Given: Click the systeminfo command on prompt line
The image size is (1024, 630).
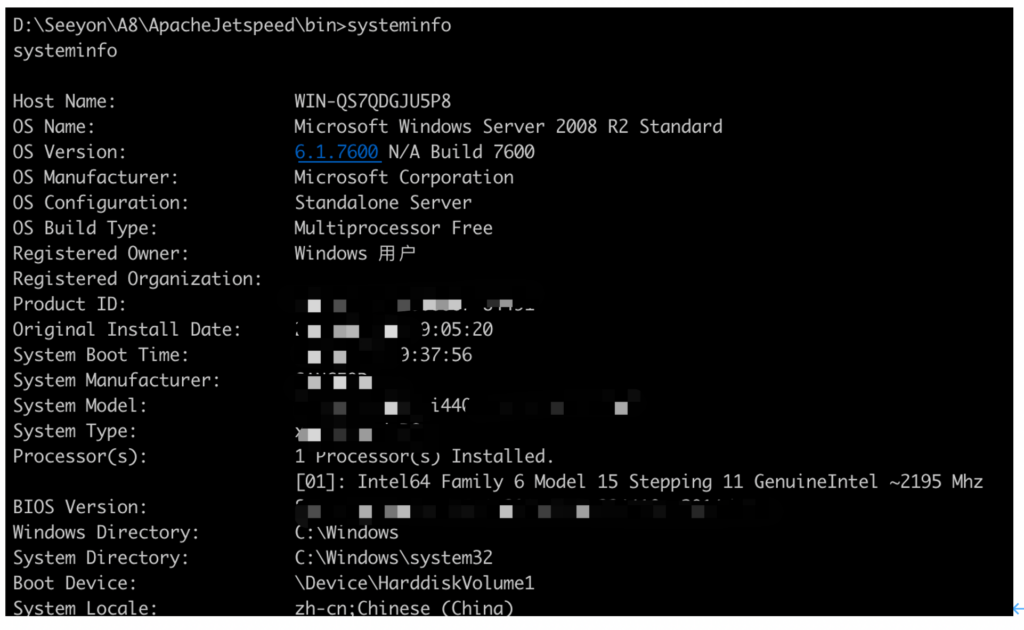Looking at the screenshot, I should (x=399, y=25).
